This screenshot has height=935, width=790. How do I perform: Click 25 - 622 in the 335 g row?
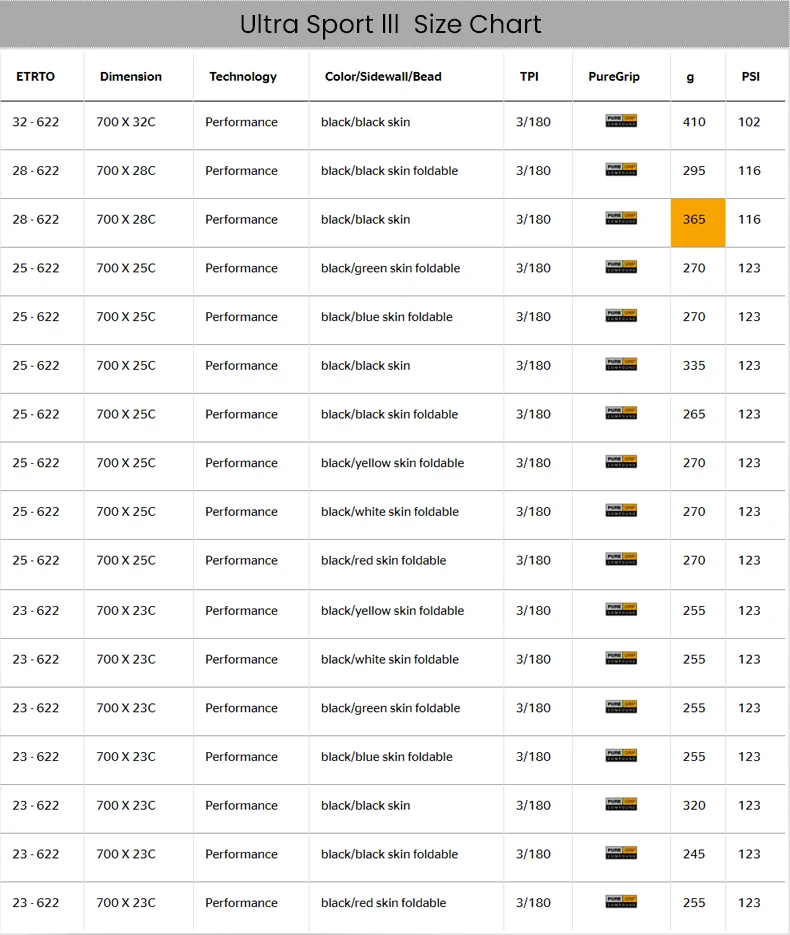[x=36, y=366]
